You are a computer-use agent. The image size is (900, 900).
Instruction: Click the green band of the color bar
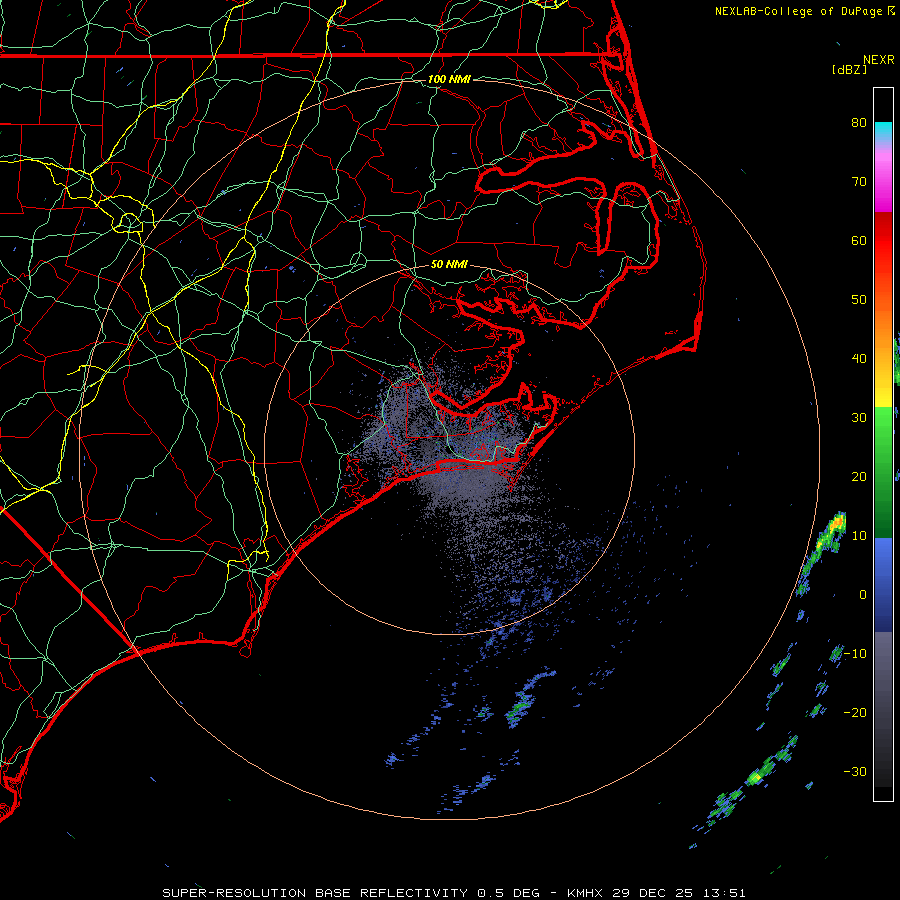[x=883, y=472]
